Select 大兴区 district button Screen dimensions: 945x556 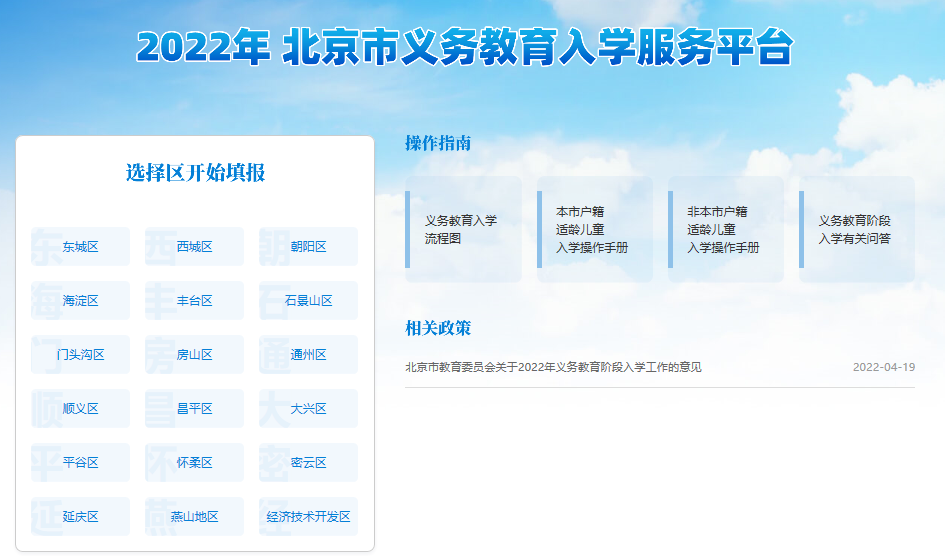(x=308, y=408)
